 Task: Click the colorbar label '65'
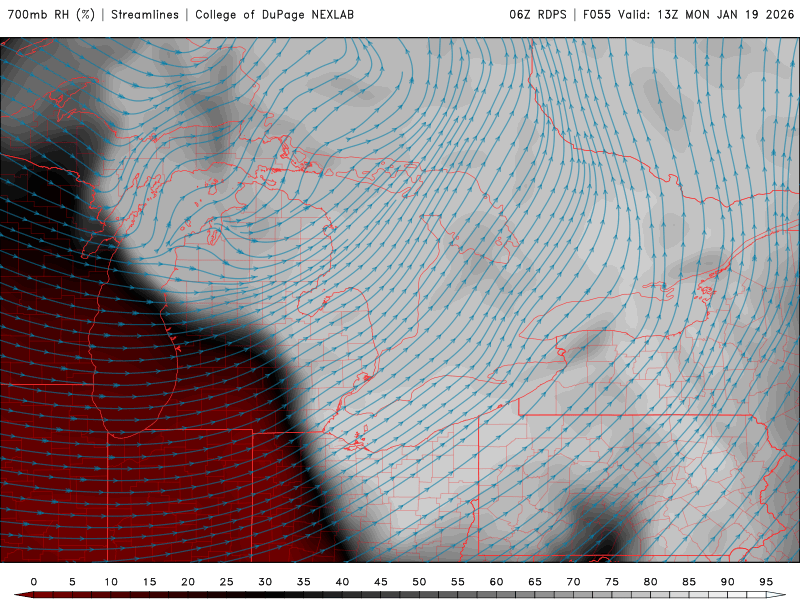[x=535, y=582]
